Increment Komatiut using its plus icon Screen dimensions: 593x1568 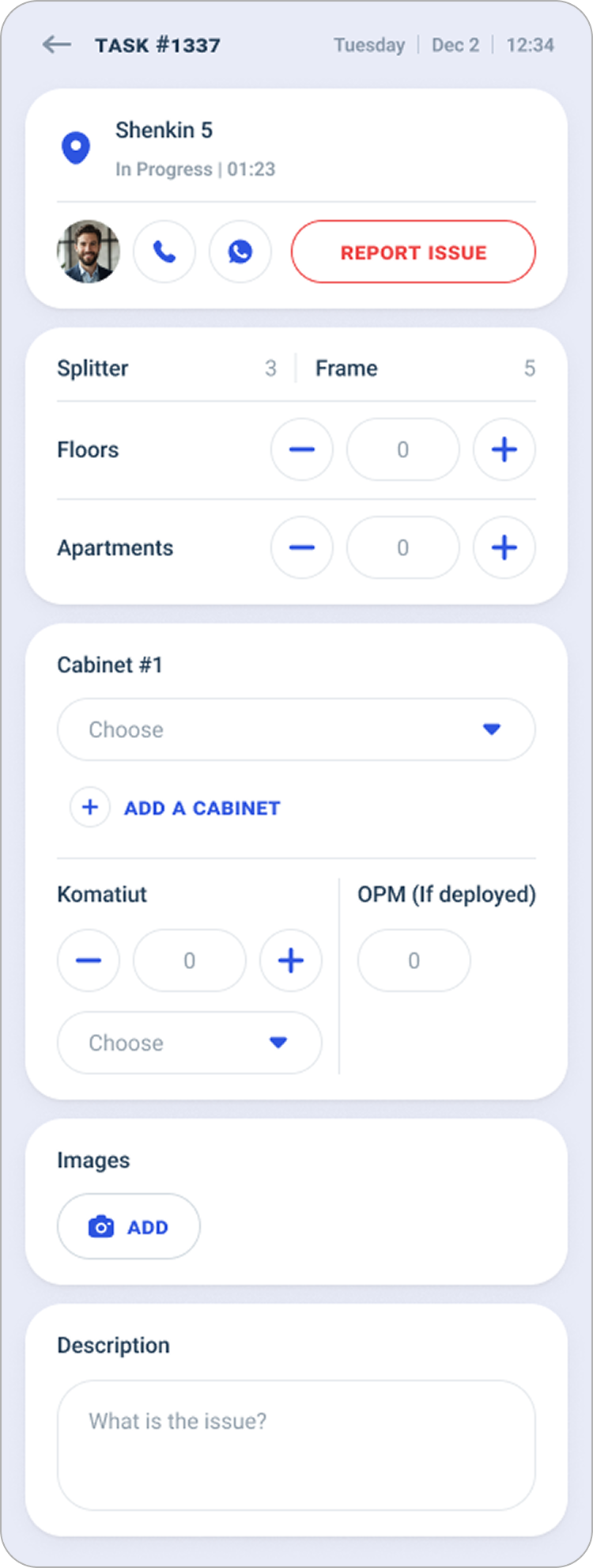[x=290, y=960]
